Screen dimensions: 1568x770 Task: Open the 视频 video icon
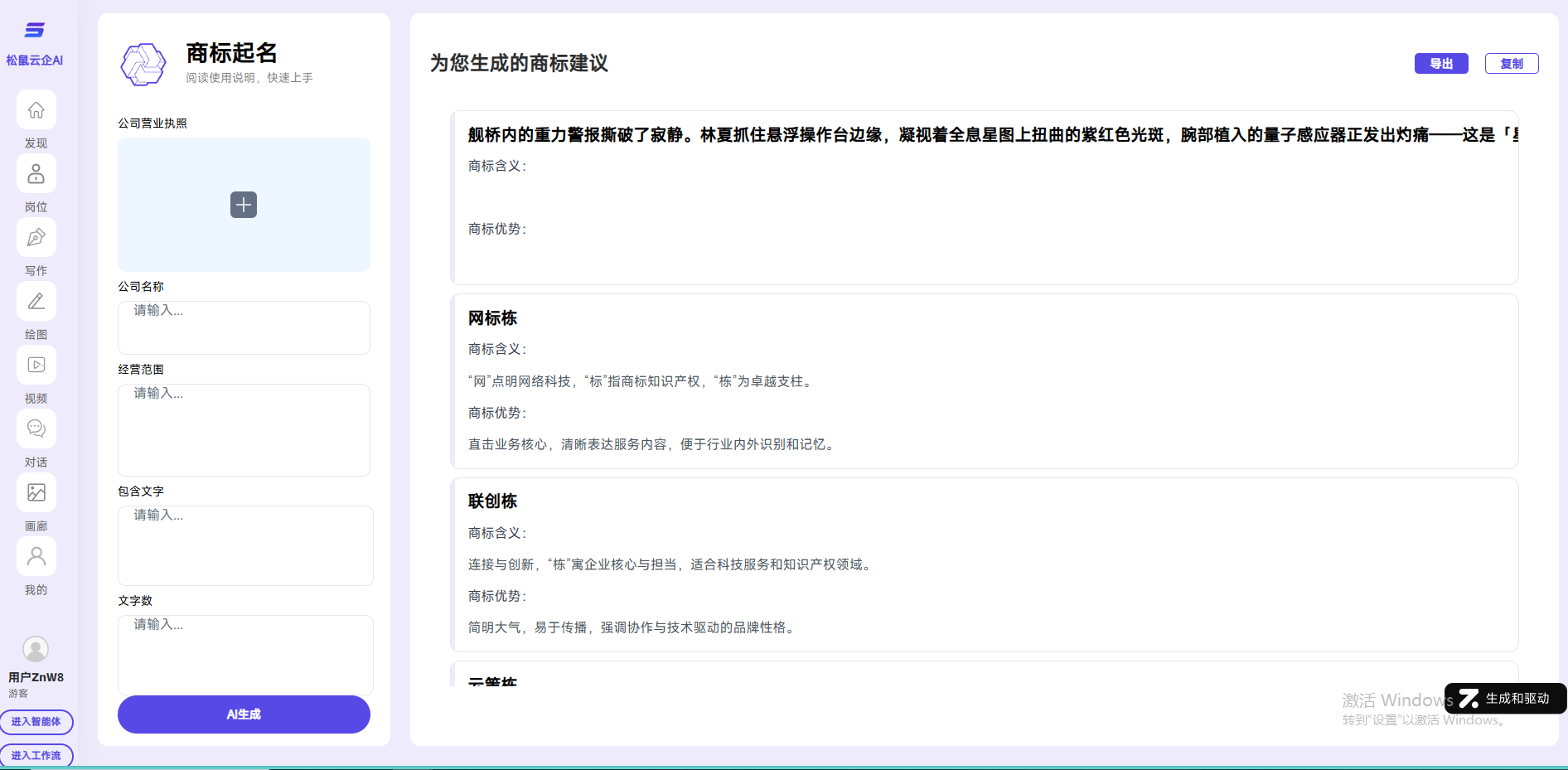click(36, 366)
